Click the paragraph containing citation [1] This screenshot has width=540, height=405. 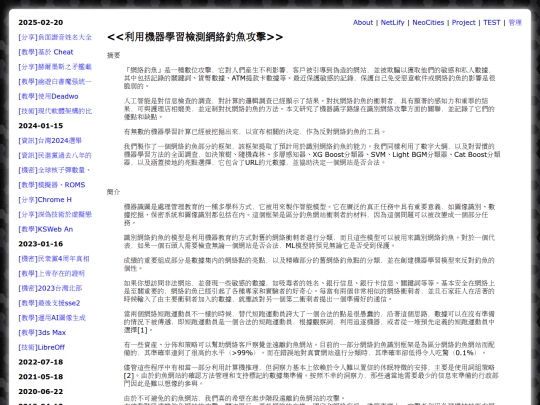point(309,322)
